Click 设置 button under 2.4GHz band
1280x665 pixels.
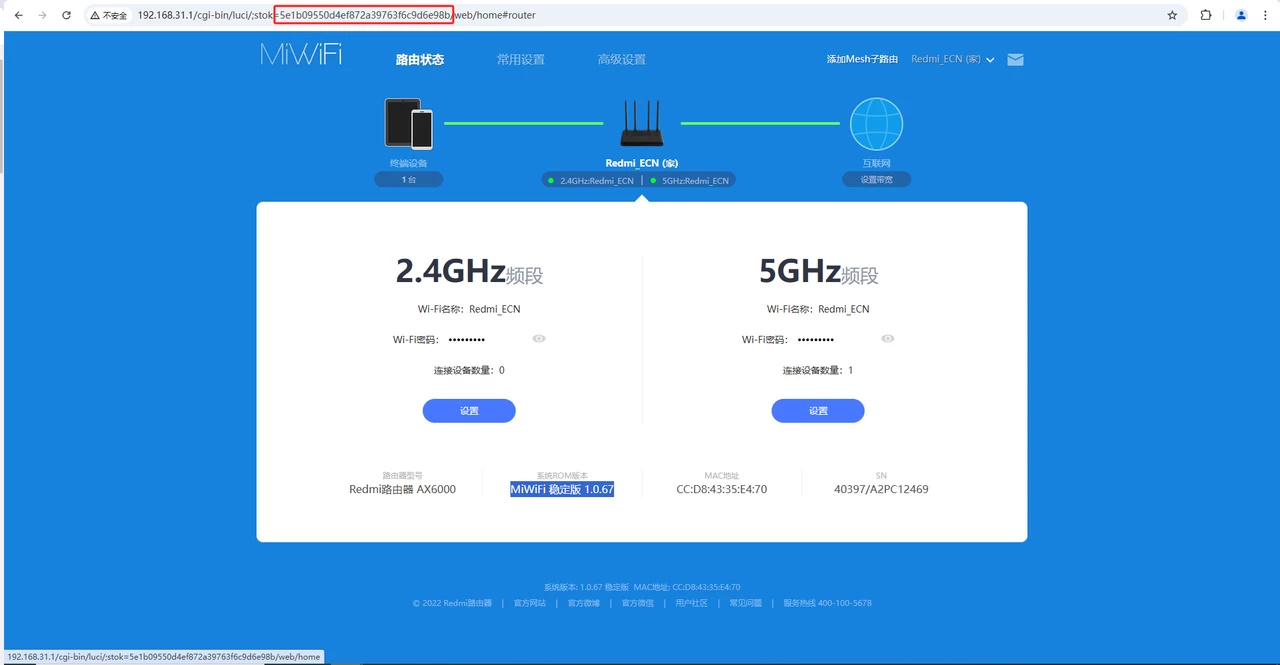(469, 411)
